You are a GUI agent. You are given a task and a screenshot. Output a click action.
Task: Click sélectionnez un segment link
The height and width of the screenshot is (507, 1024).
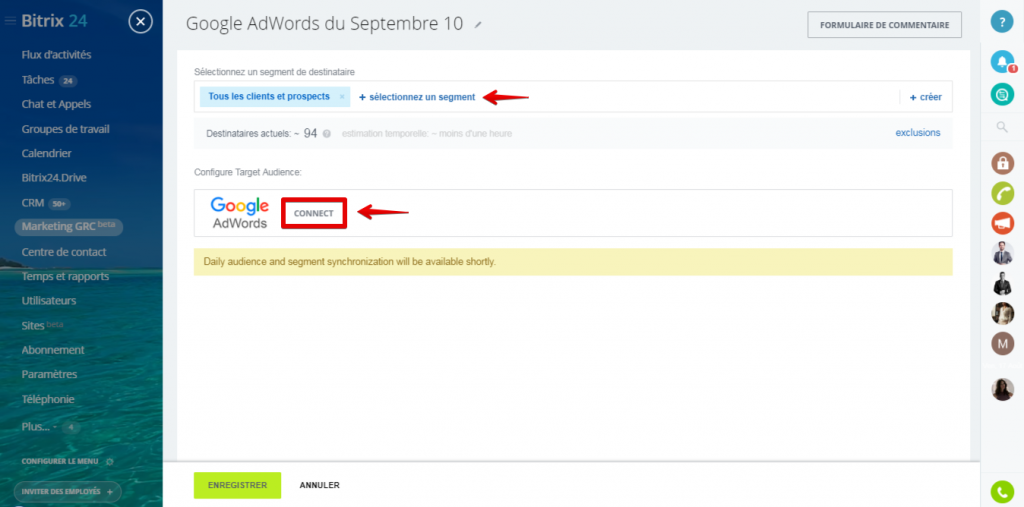coord(417,97)
